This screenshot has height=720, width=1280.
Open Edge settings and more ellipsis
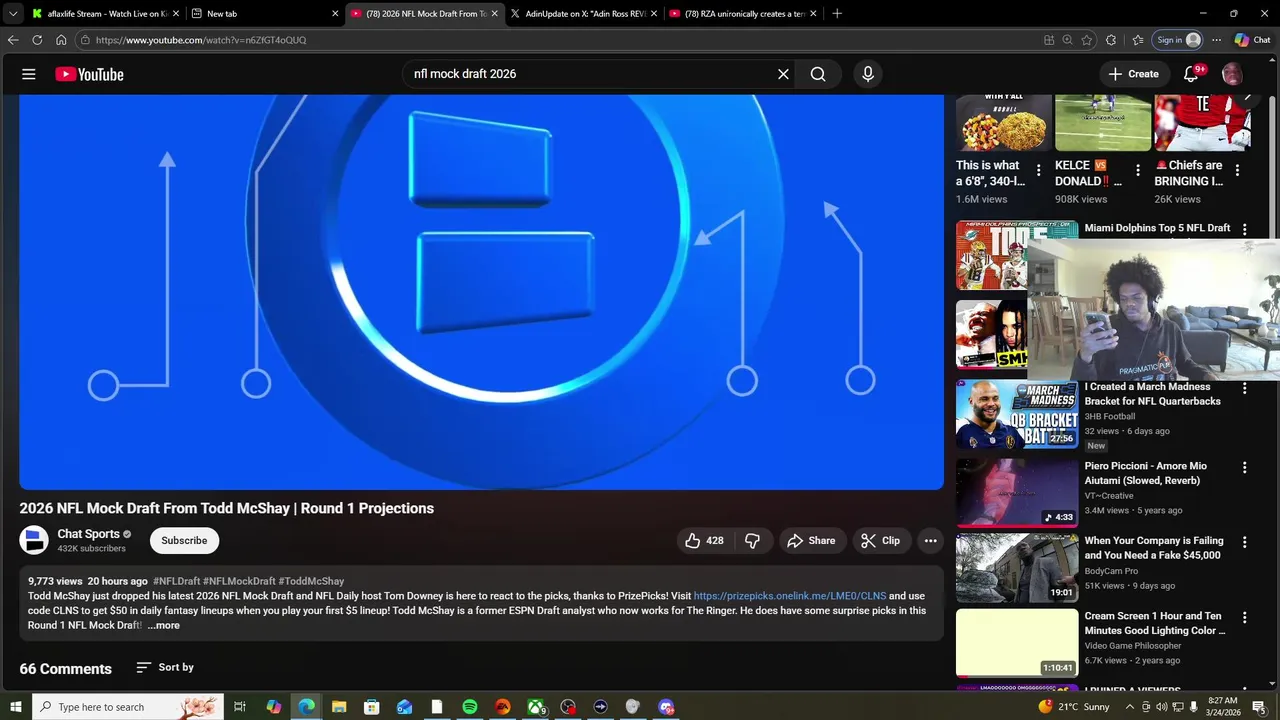tap(1216, 40)
